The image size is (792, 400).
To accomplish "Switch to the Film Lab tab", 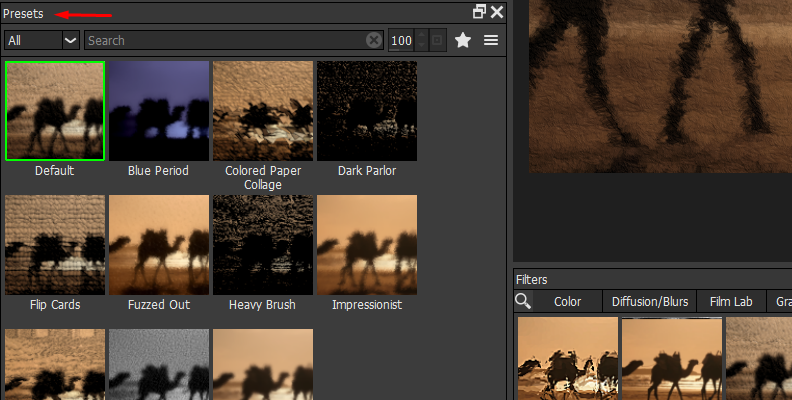I will [x=731, y=302].
